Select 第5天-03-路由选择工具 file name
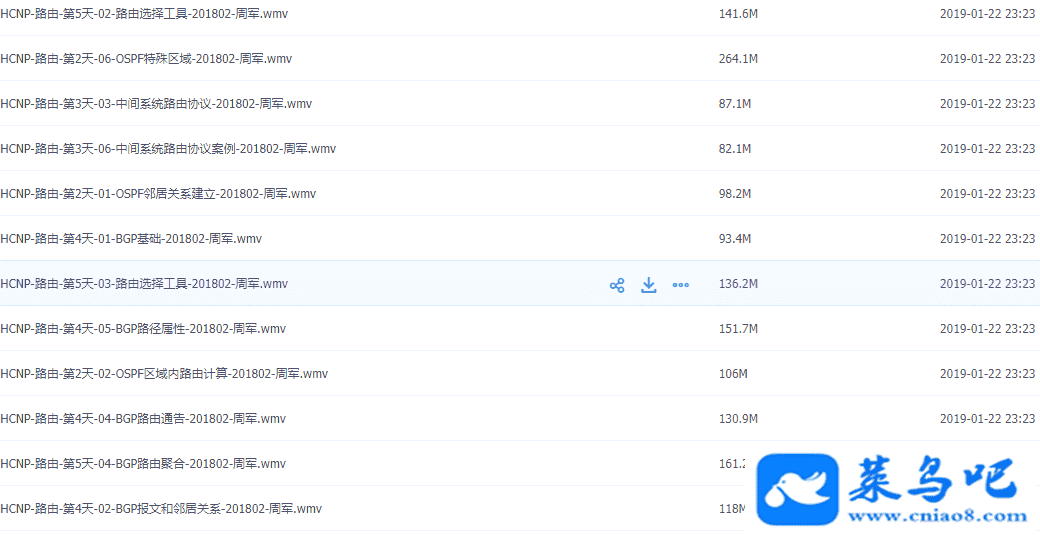The height and width of the screenshot is (537, 1040). [x=144, y=284]
